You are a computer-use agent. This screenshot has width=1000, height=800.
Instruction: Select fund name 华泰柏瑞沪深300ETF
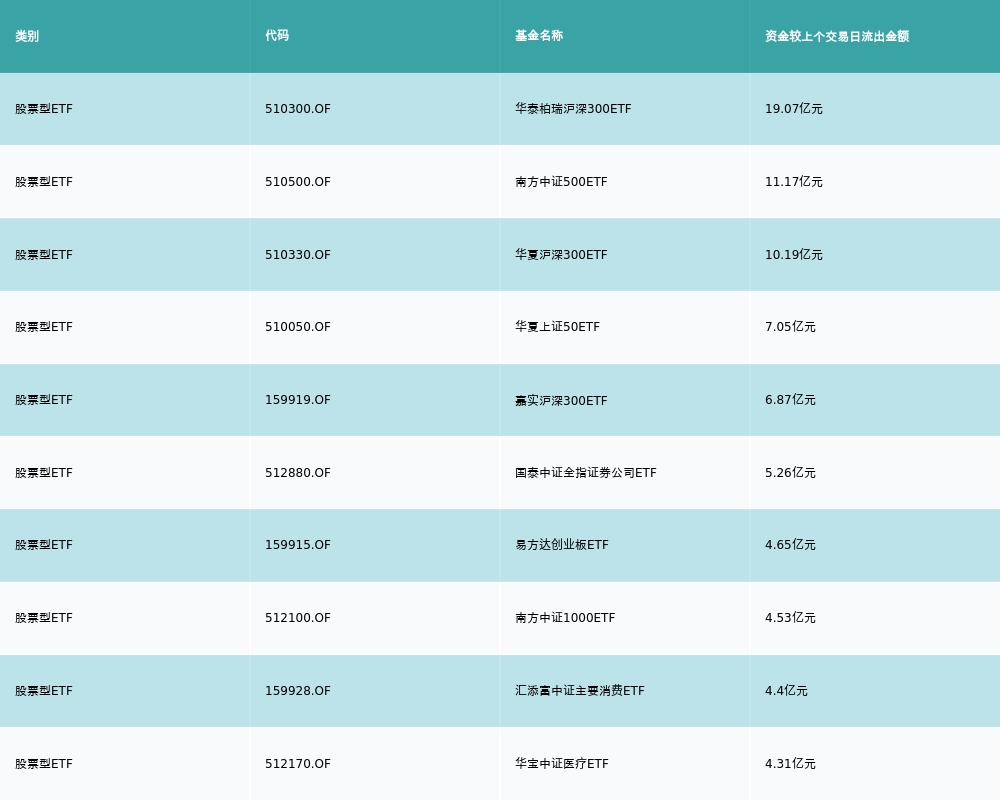pyautogui.click(x=573, y=108)
